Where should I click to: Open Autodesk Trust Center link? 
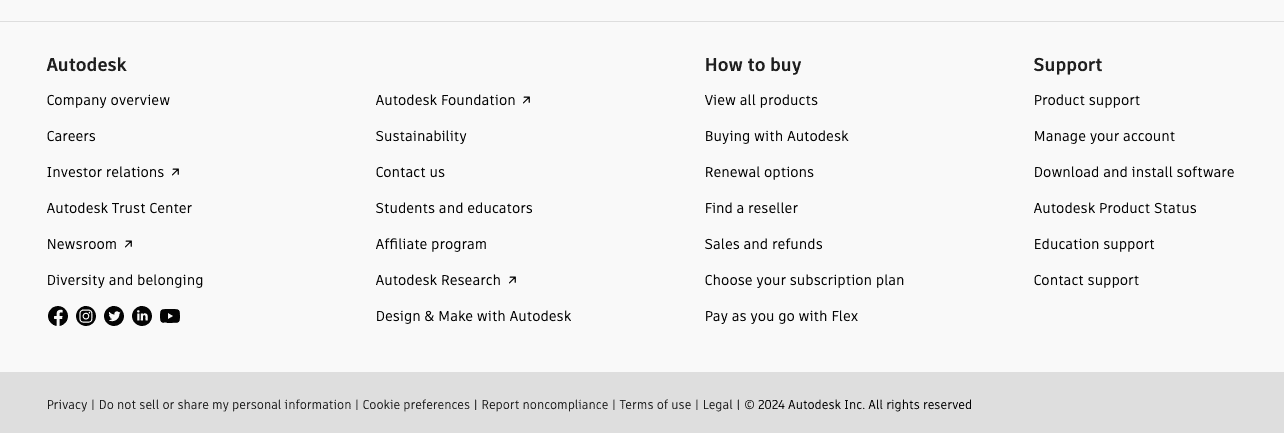tap(119, 208)
